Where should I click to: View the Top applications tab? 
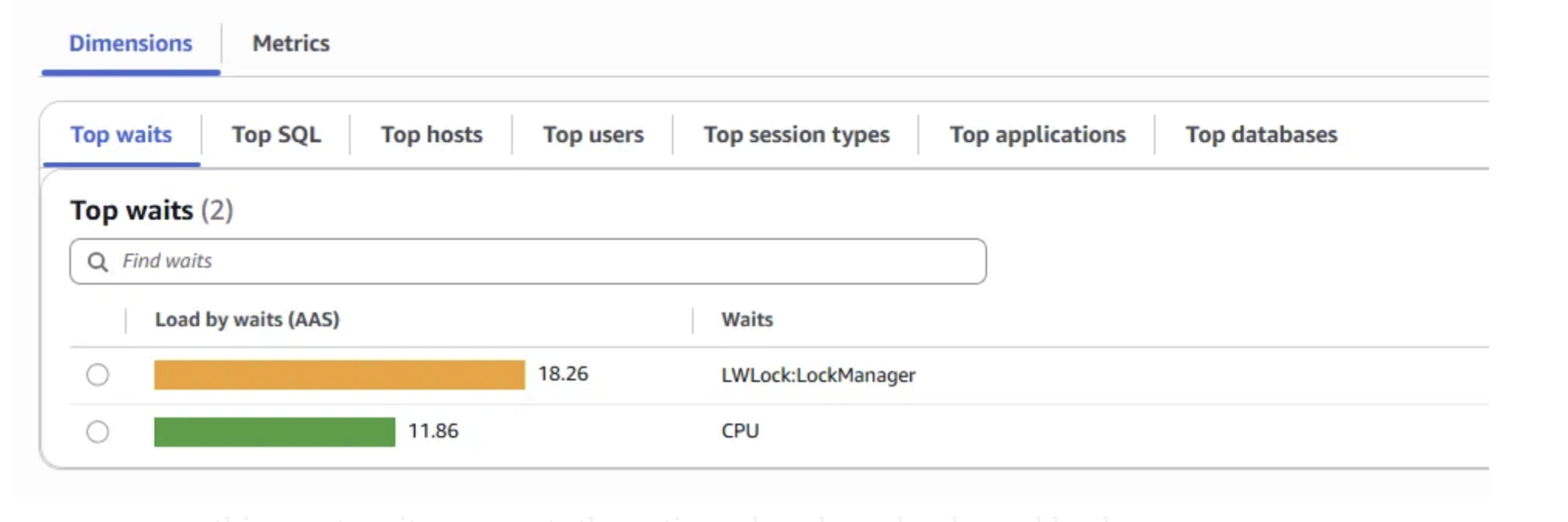coord(1037,135)
